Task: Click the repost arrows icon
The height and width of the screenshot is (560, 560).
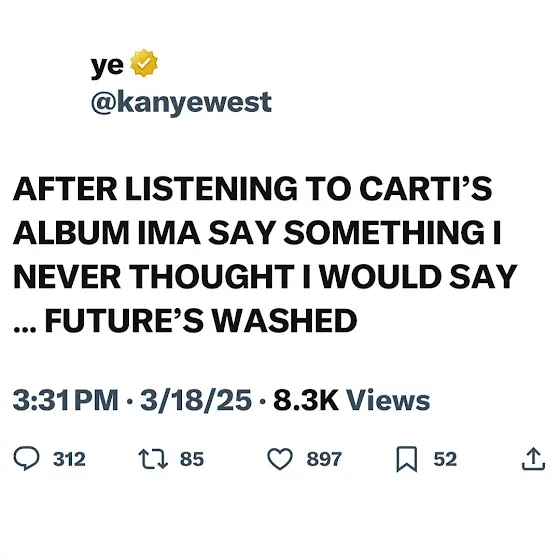Action: (153, 459)
